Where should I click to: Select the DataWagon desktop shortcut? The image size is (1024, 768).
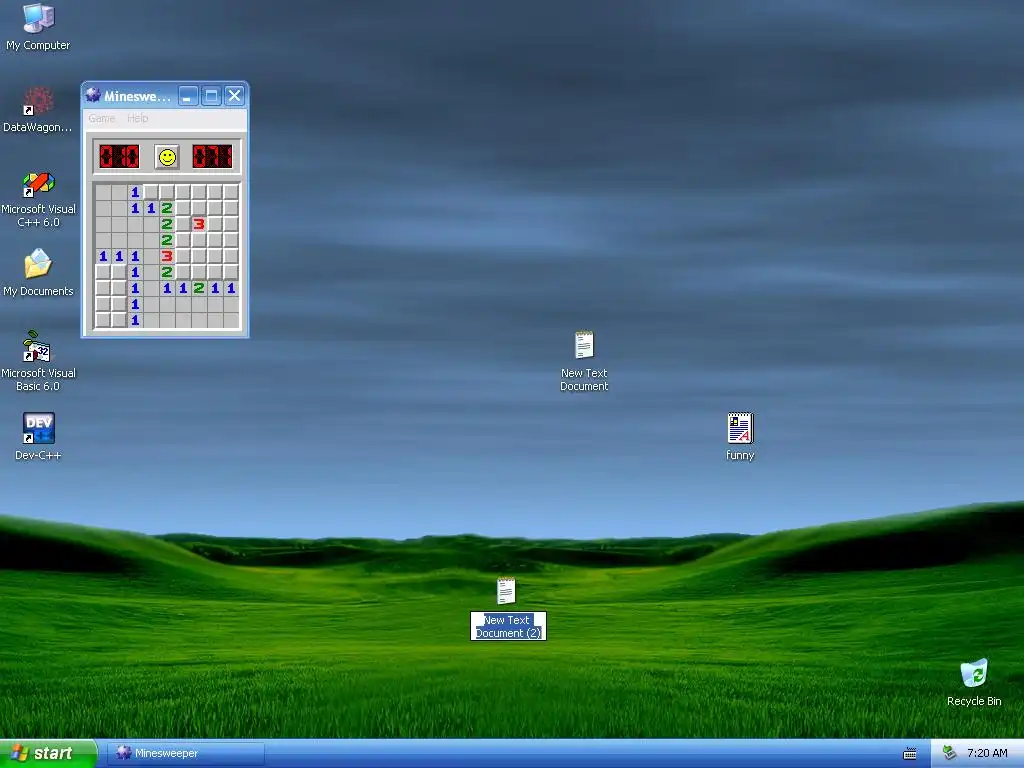38,110
